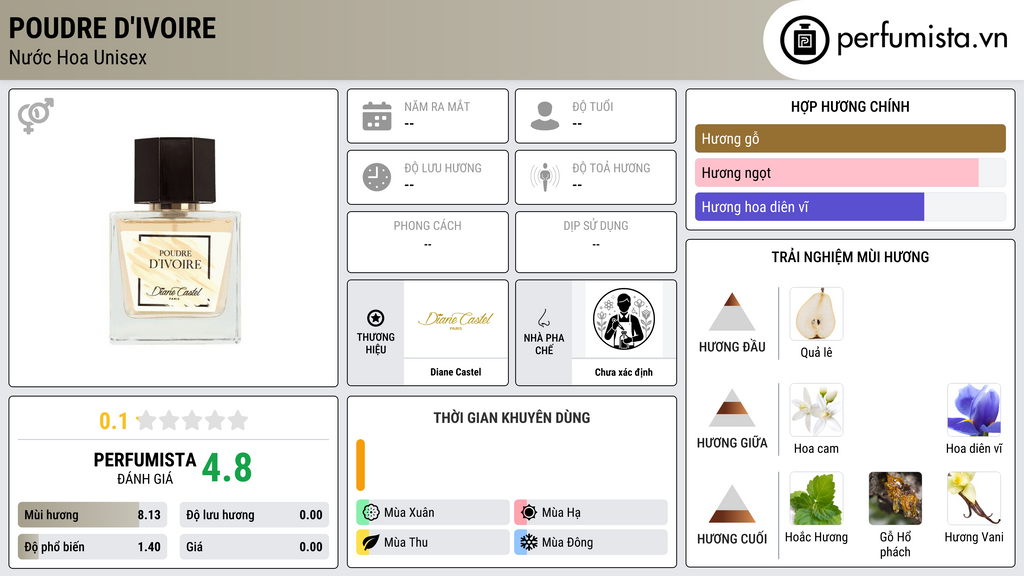The image size is (1024, 576).
Task: Select the Phong cách card
Action: (x=428, y=242)
